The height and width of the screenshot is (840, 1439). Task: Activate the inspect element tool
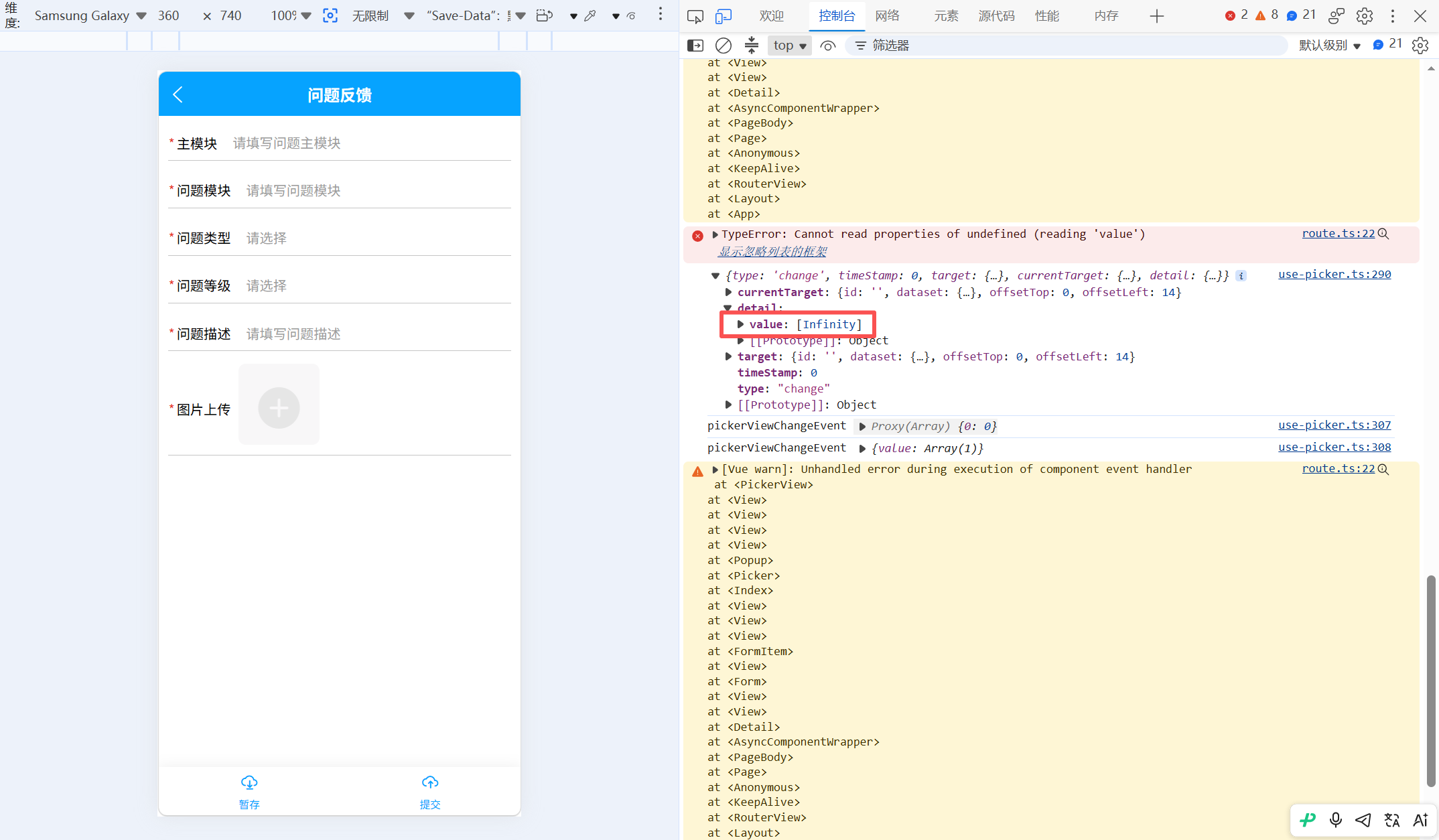[695, 16]
